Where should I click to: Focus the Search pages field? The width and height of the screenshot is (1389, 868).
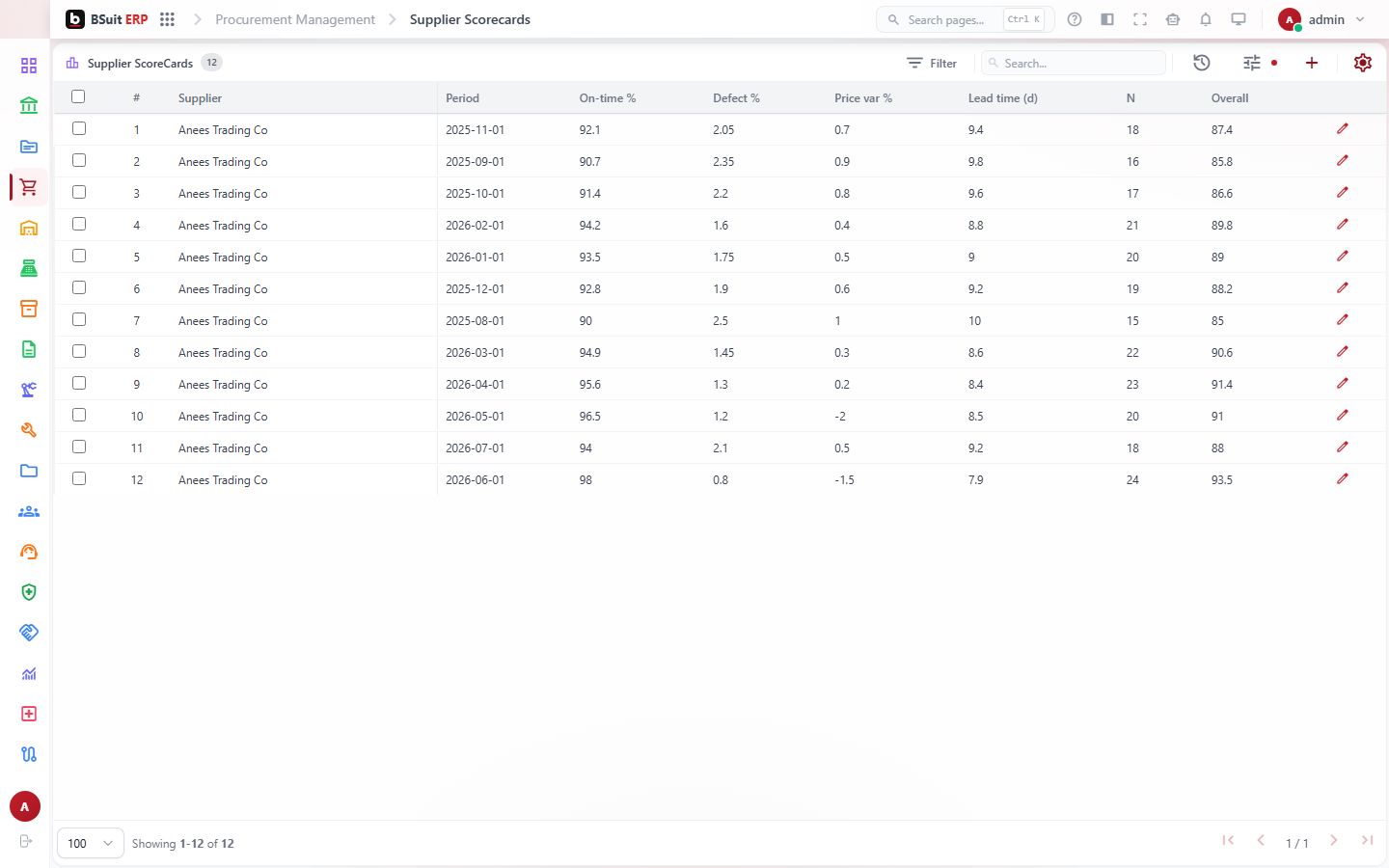[x=965, y=19]
